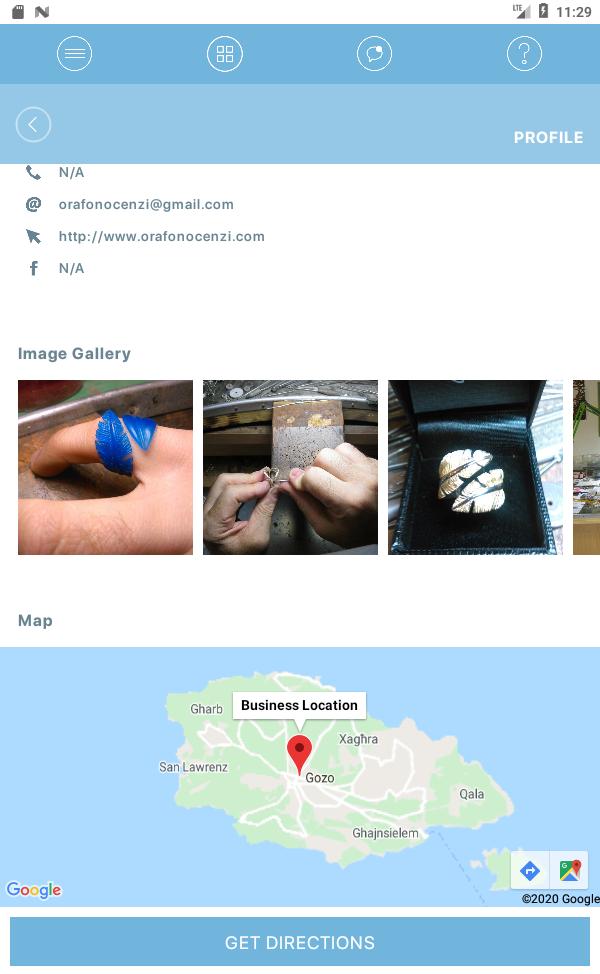600x974 pixels.
Task: Open the Google Maps app icon on map
Action: (x=570, y=870)
